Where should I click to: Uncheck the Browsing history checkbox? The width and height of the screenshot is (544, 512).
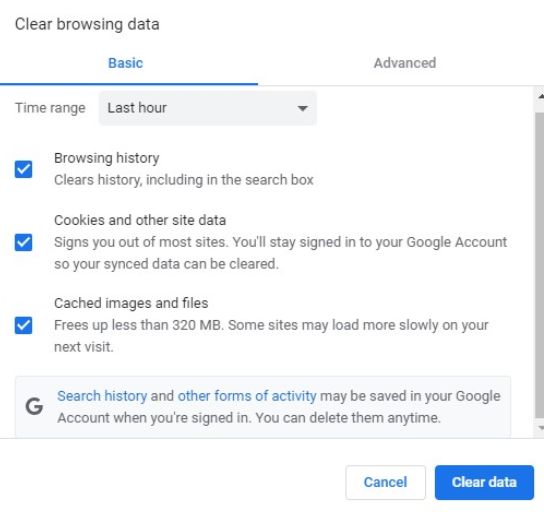pos(23,169)
